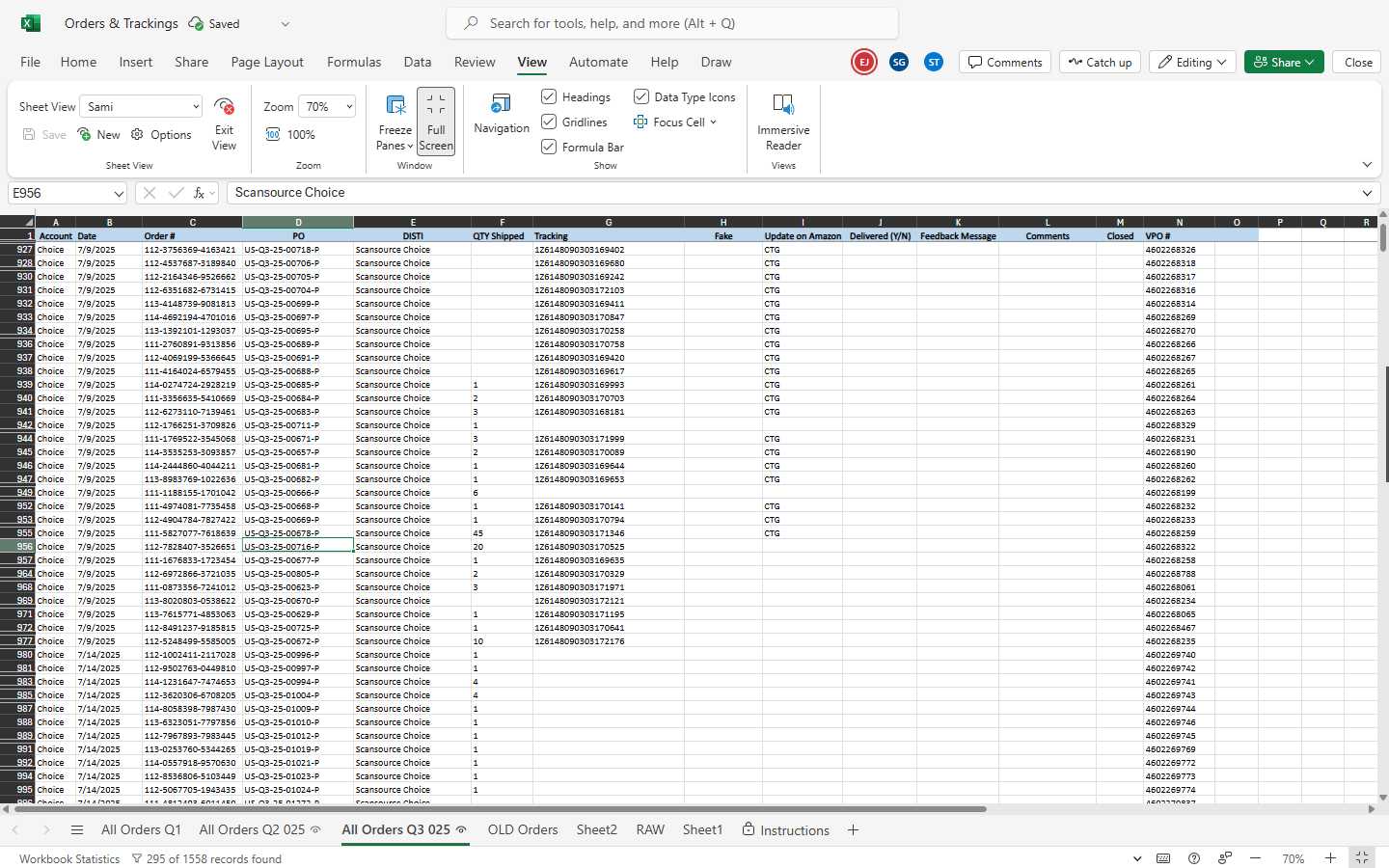This screenshot has width=1389, height=868.
Task: Click the ST user avatar
Action: click(934, 62)
